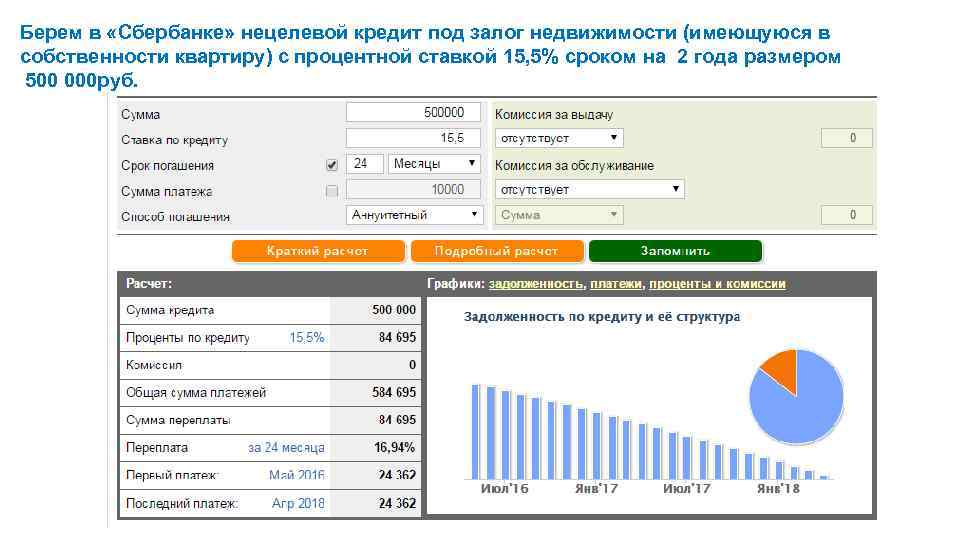Open the Месяцы period dropdown
The height and width of the screenshot is (540, 960).
point(434,164)
